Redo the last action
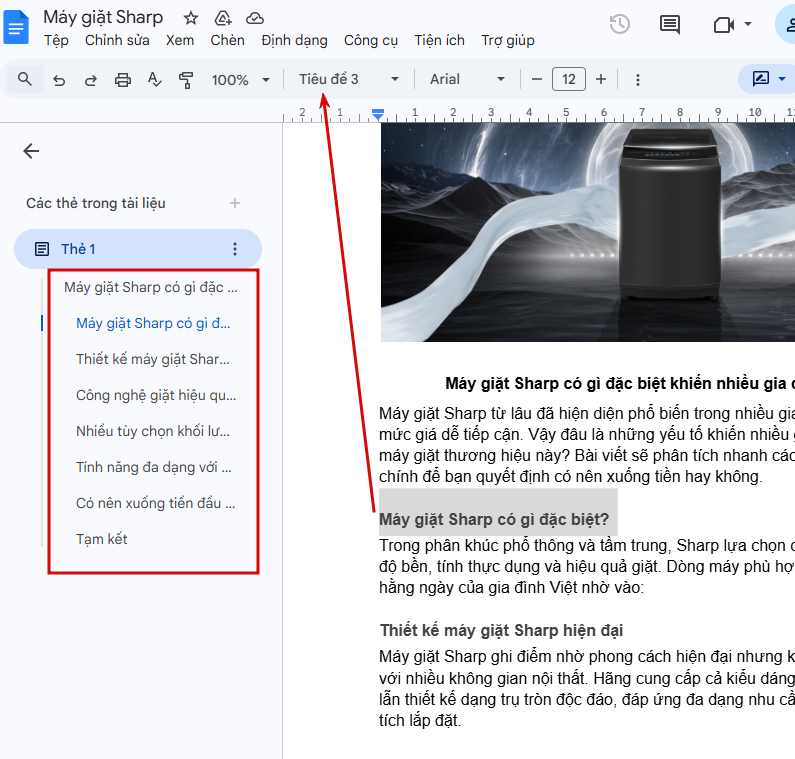 tap(91, 80)
